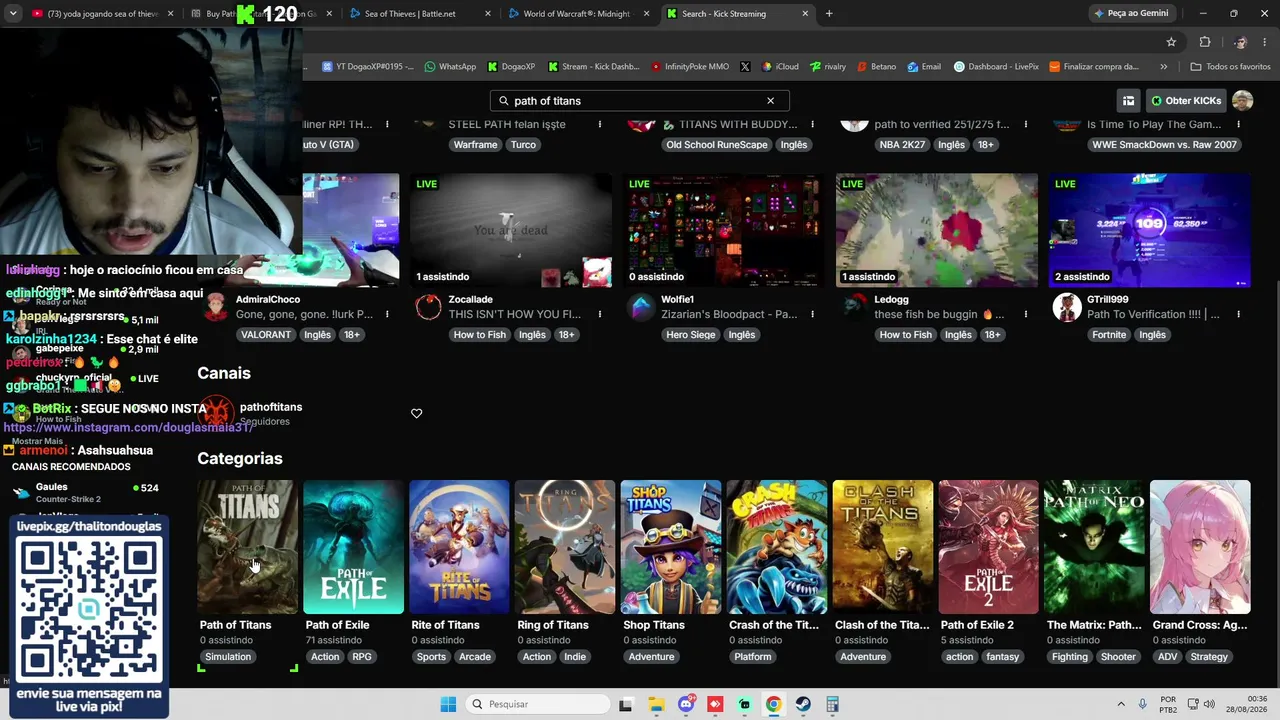The width and height of the screenshot is (1280, 720).
Task: Open the iCloud bookmark
Action: (780, 67)
